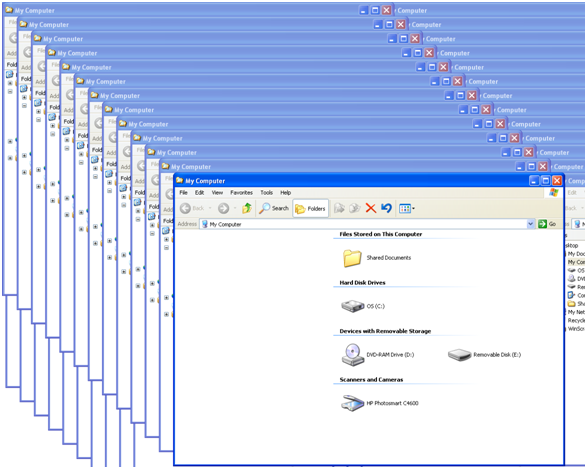
Task: Click the Shared Documents label
Action: pos(389,258)
